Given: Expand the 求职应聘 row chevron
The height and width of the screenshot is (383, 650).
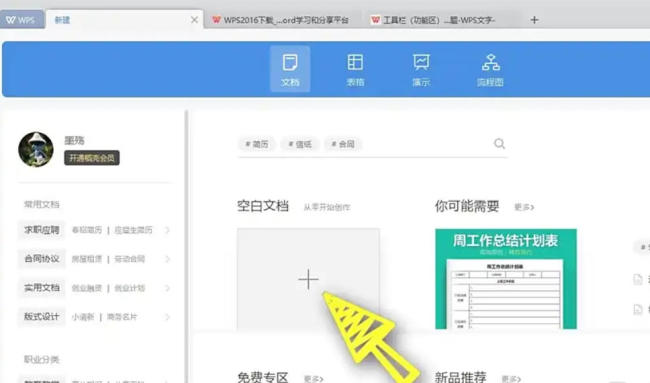Looking at the screenshot, I should (167, 230).
